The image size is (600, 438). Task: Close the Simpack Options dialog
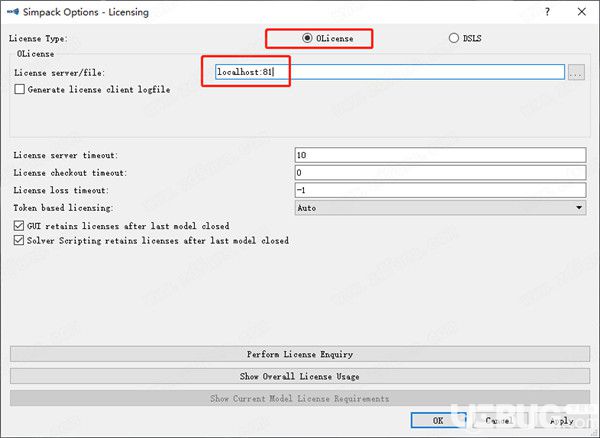coord(582,12)
